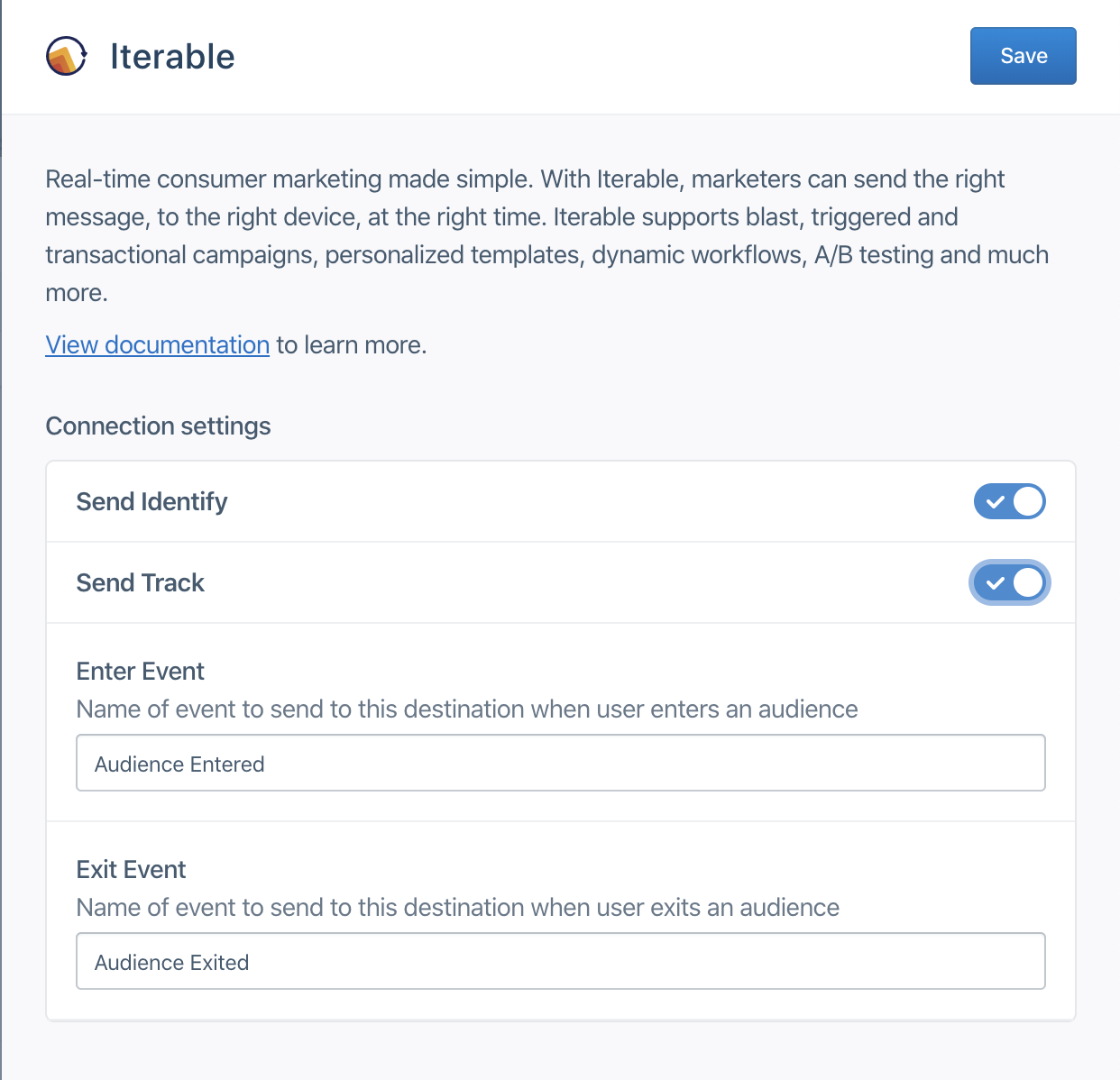The height and width of the screenshot is (1080, 1120).
Task: Click the blue toggle track for Send Track
Action: coord(1009,582)
